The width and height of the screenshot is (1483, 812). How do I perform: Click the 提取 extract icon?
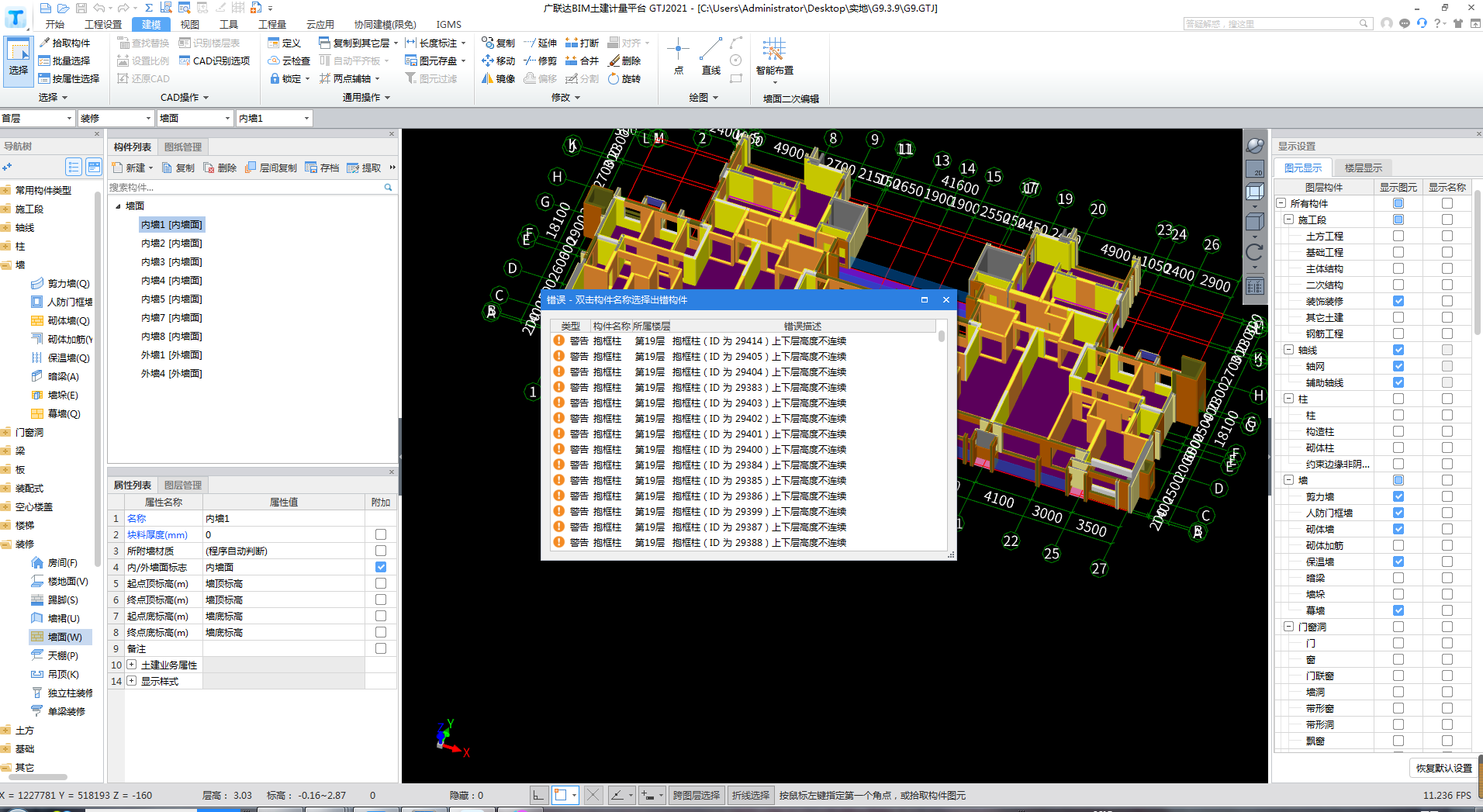[353, 168]
